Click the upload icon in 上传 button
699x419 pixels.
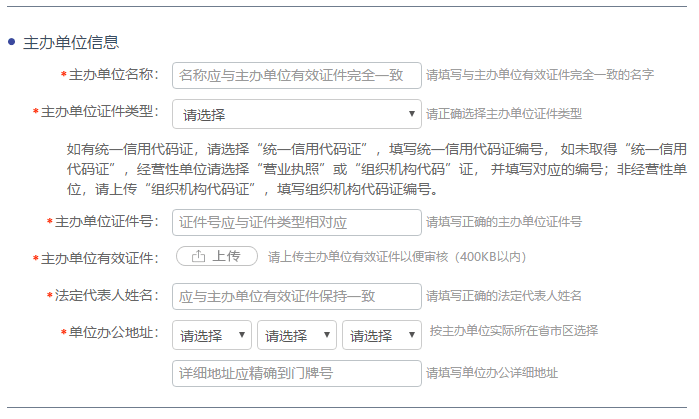[198, 257]
